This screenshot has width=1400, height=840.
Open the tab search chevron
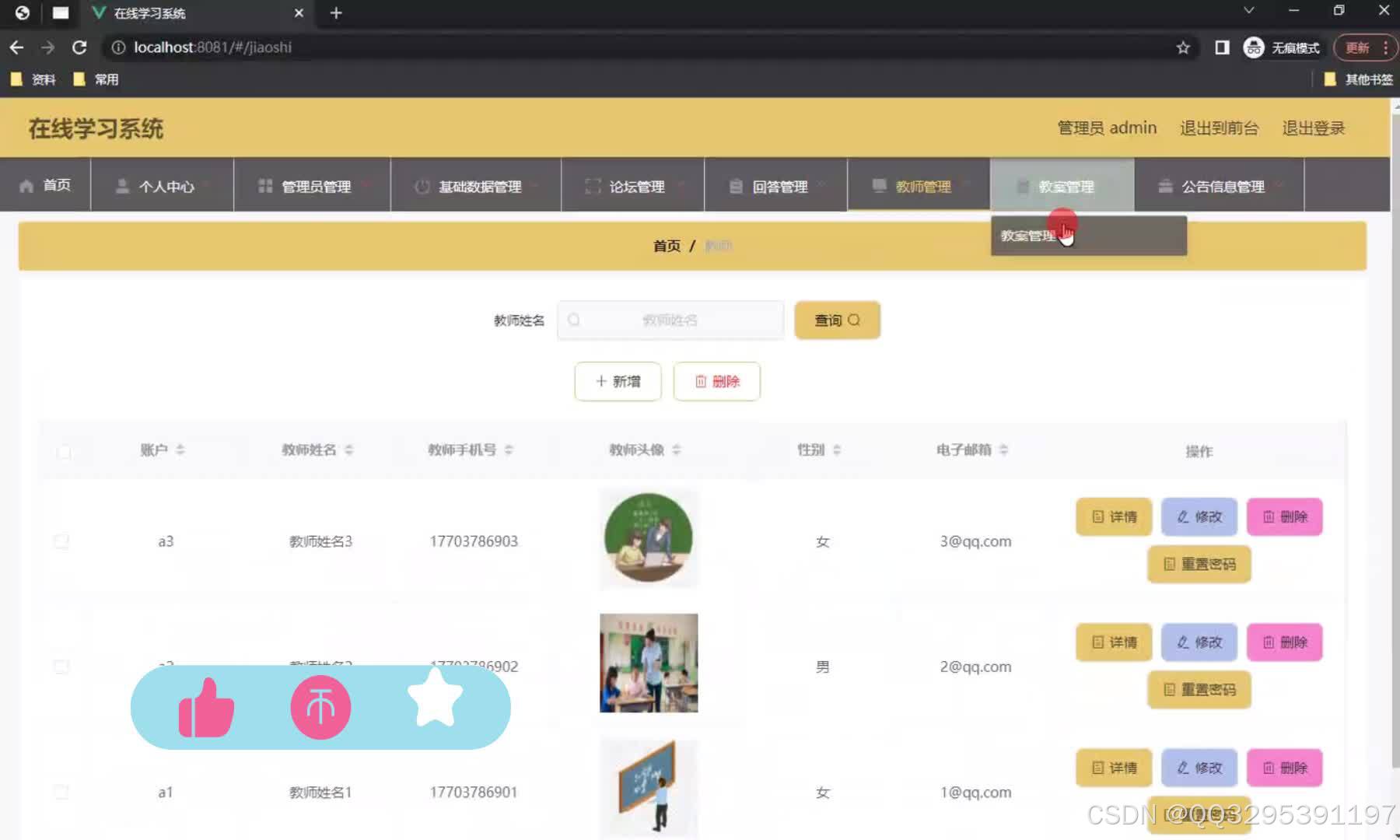pos(1248,10)
